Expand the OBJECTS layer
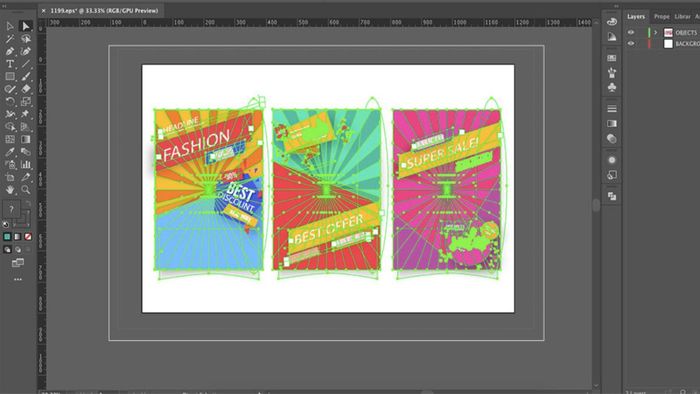Screen dimensions: 700x394 pos(655,32)
